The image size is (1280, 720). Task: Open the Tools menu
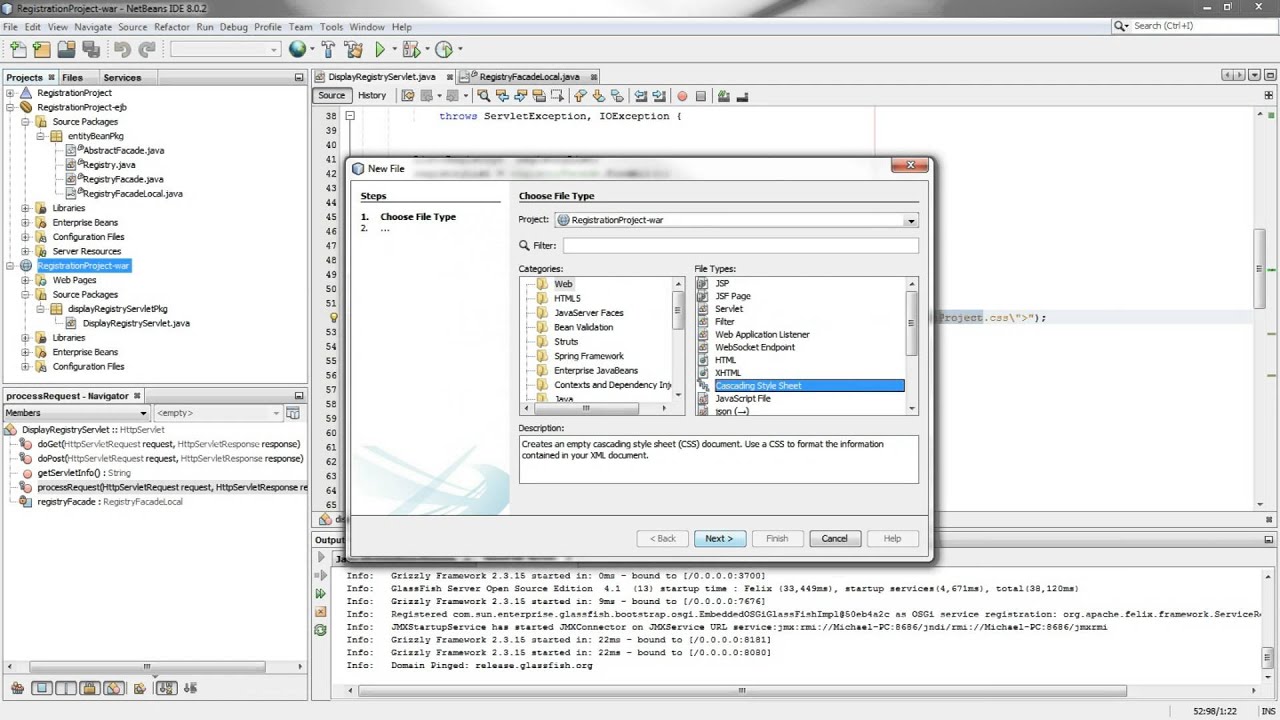(x=331, y=27)
